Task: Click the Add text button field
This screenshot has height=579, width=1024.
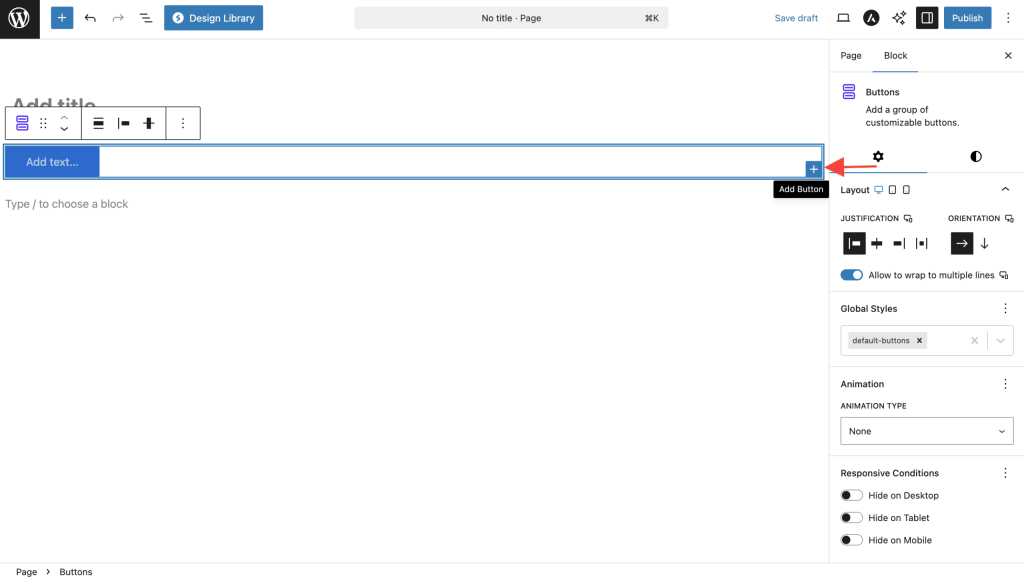Action: tap(52, 162)
